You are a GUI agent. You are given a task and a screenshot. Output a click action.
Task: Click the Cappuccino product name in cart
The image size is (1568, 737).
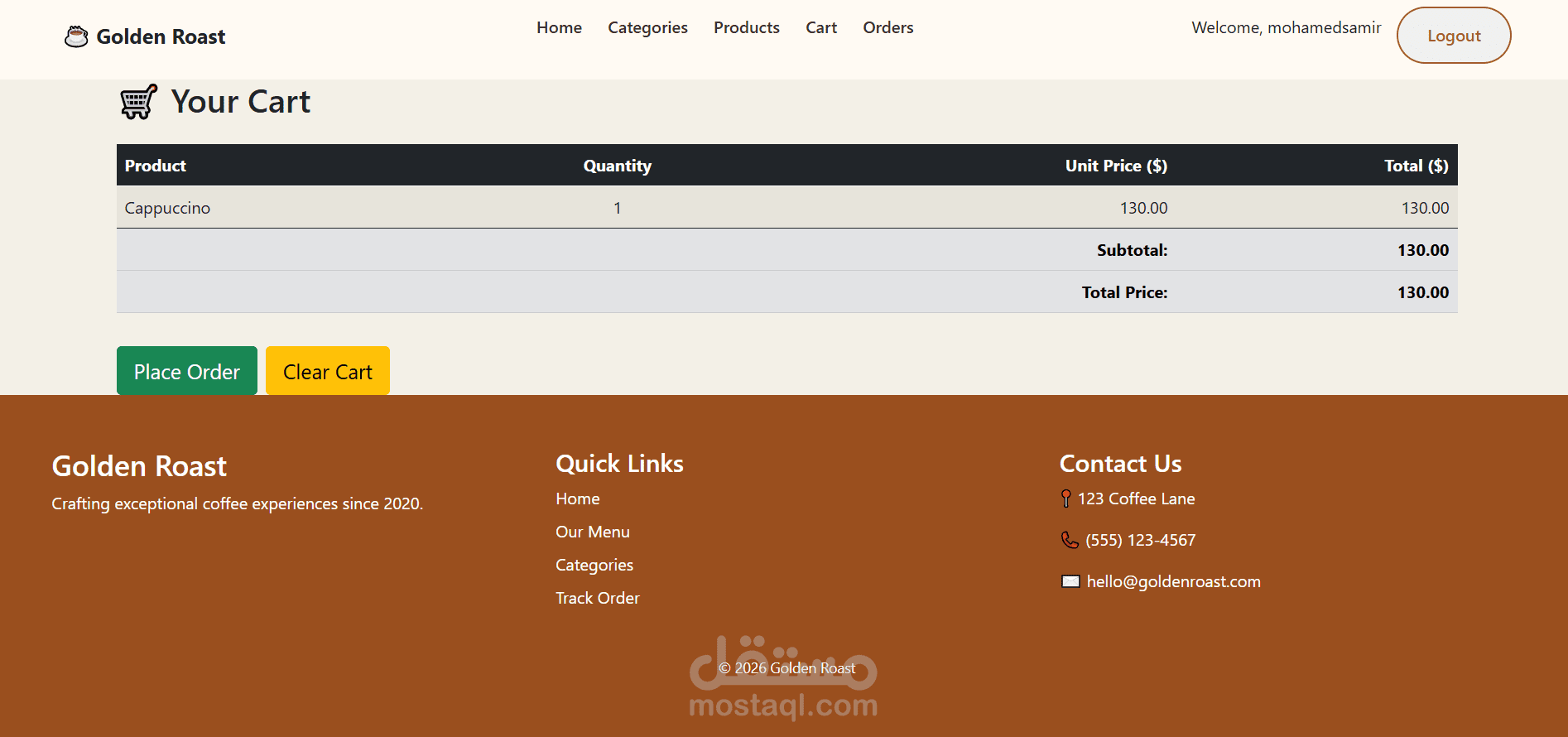click(167, 208)
